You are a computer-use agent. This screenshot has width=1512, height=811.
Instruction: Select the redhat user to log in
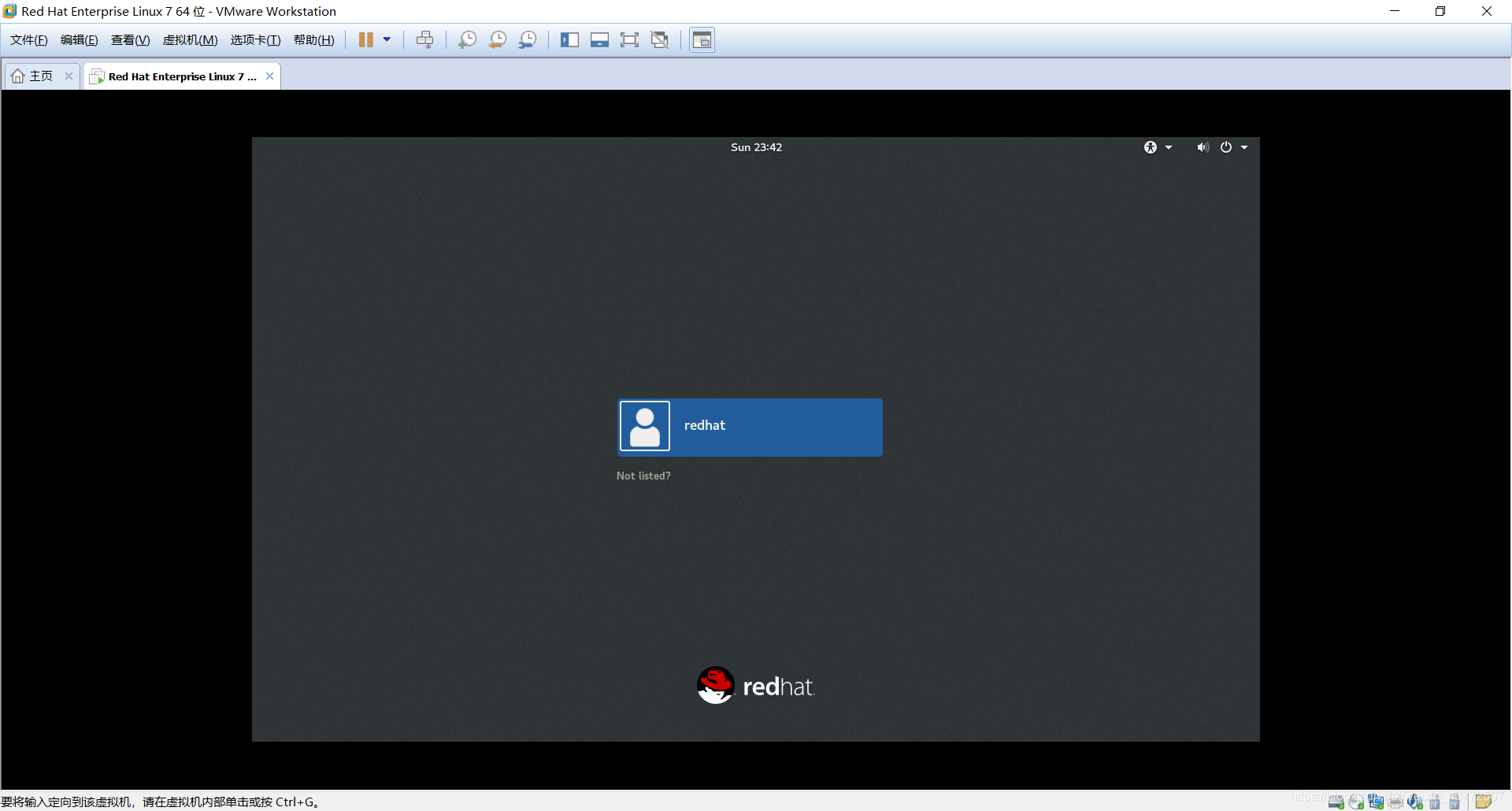click(750, 428)
